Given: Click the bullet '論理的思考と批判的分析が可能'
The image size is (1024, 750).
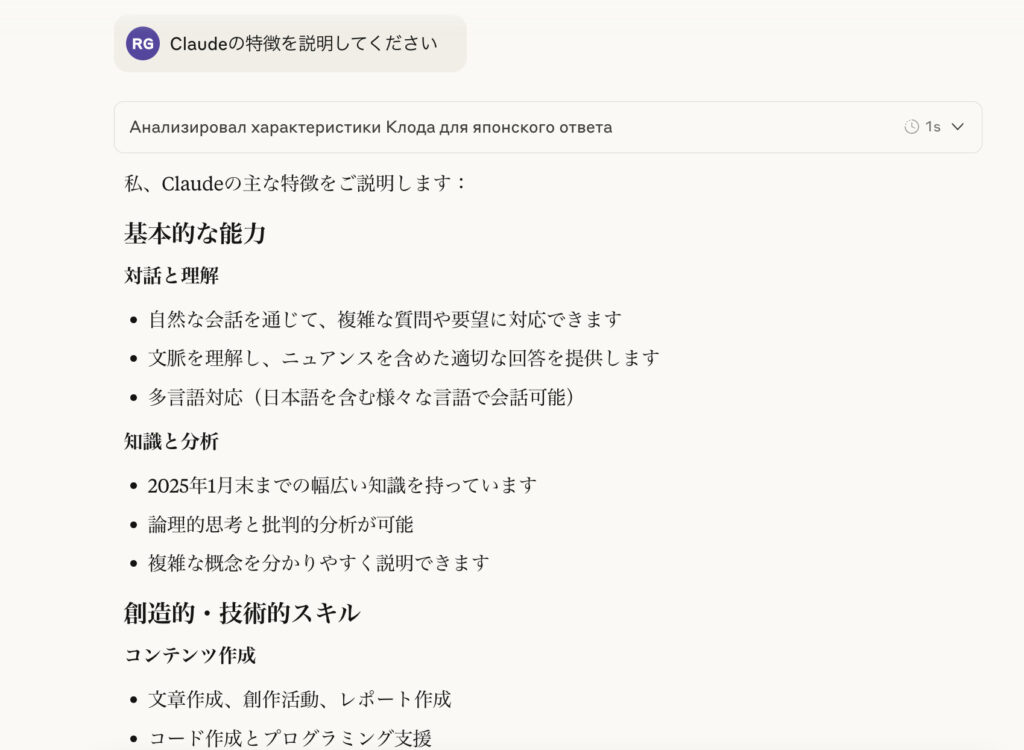Looking at the screenshot, I should 281,525.
